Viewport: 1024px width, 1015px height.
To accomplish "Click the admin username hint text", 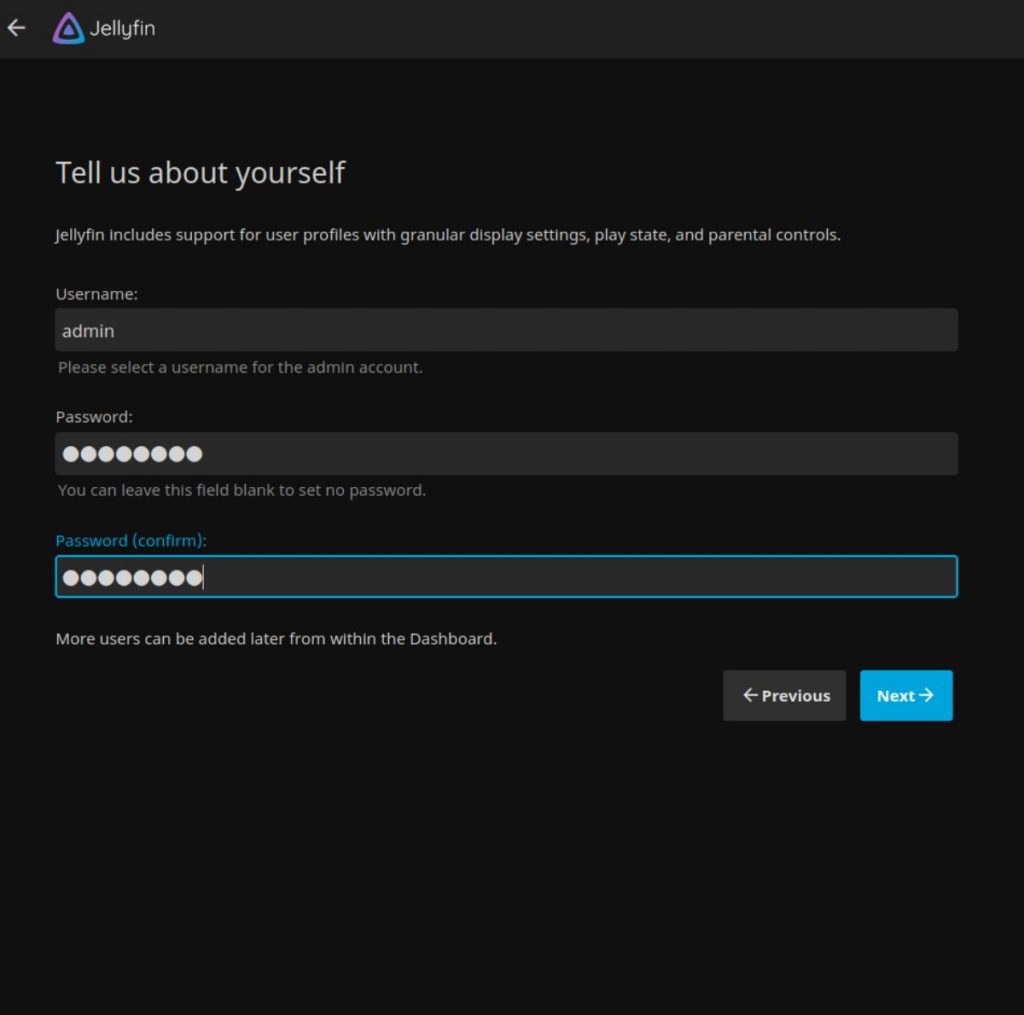I will (x=240, y=367).
